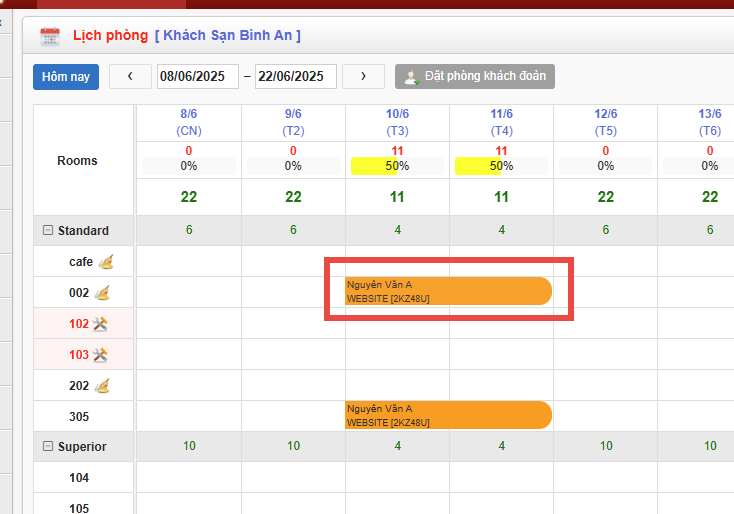
Task: Select the 8/6 (CN) date header
Action: pyautogui.click(x=189, y=122)
